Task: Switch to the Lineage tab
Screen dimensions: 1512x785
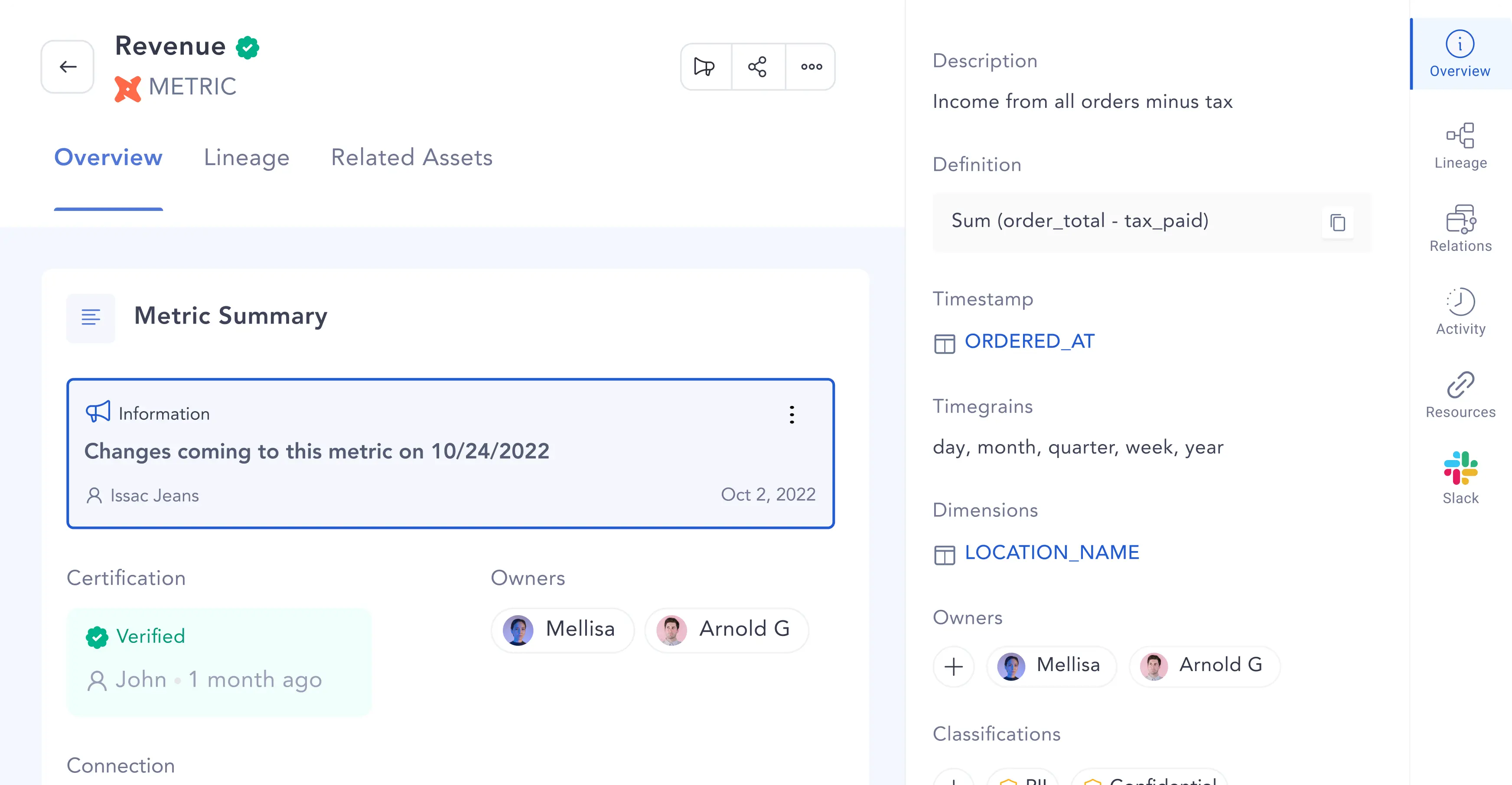Action: 247,157
